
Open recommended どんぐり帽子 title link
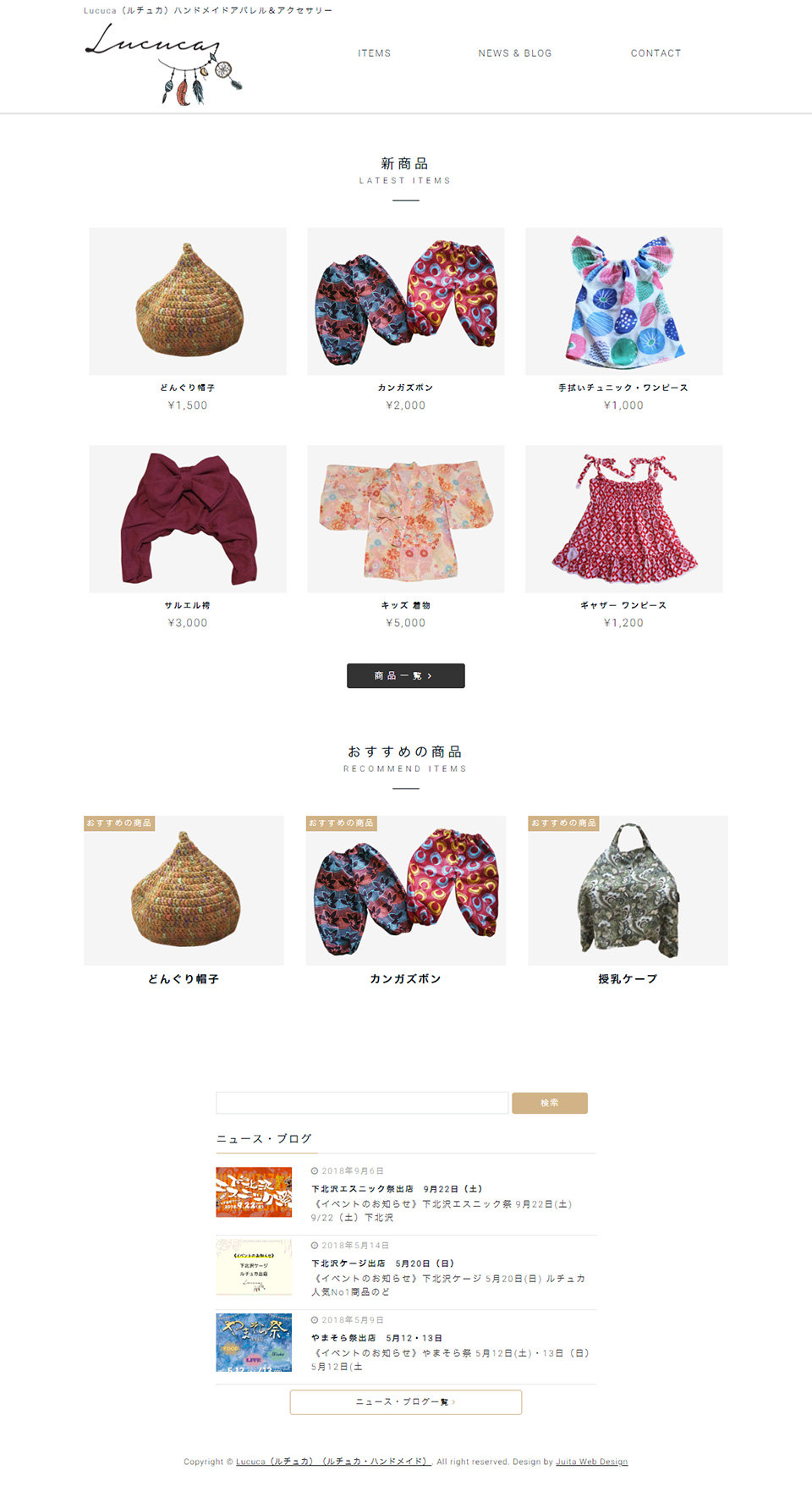click(184, 979)
